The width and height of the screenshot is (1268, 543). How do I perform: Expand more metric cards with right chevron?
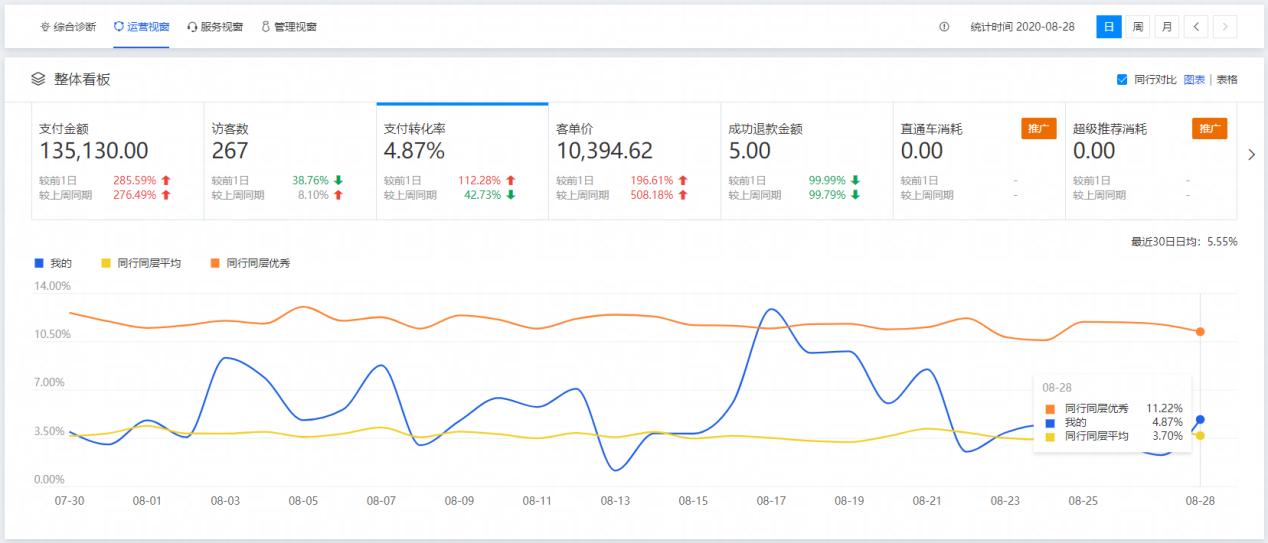click(x=1253, y=154)
